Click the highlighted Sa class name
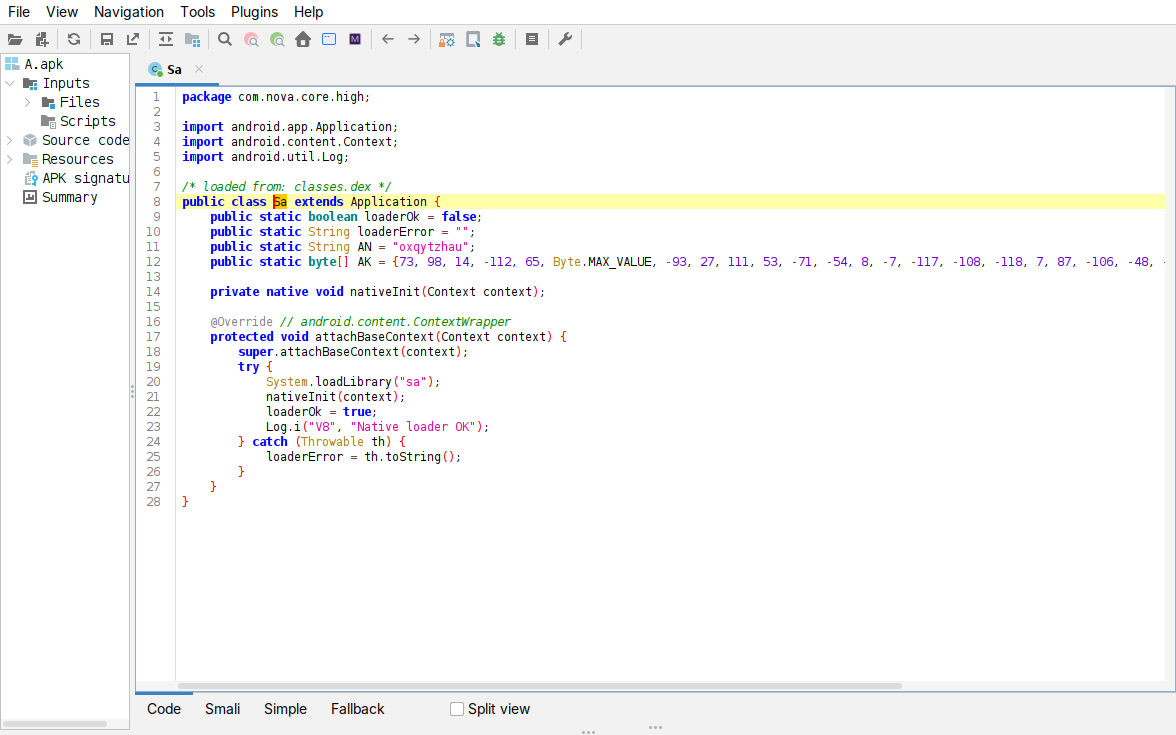 tap(280, 202)
